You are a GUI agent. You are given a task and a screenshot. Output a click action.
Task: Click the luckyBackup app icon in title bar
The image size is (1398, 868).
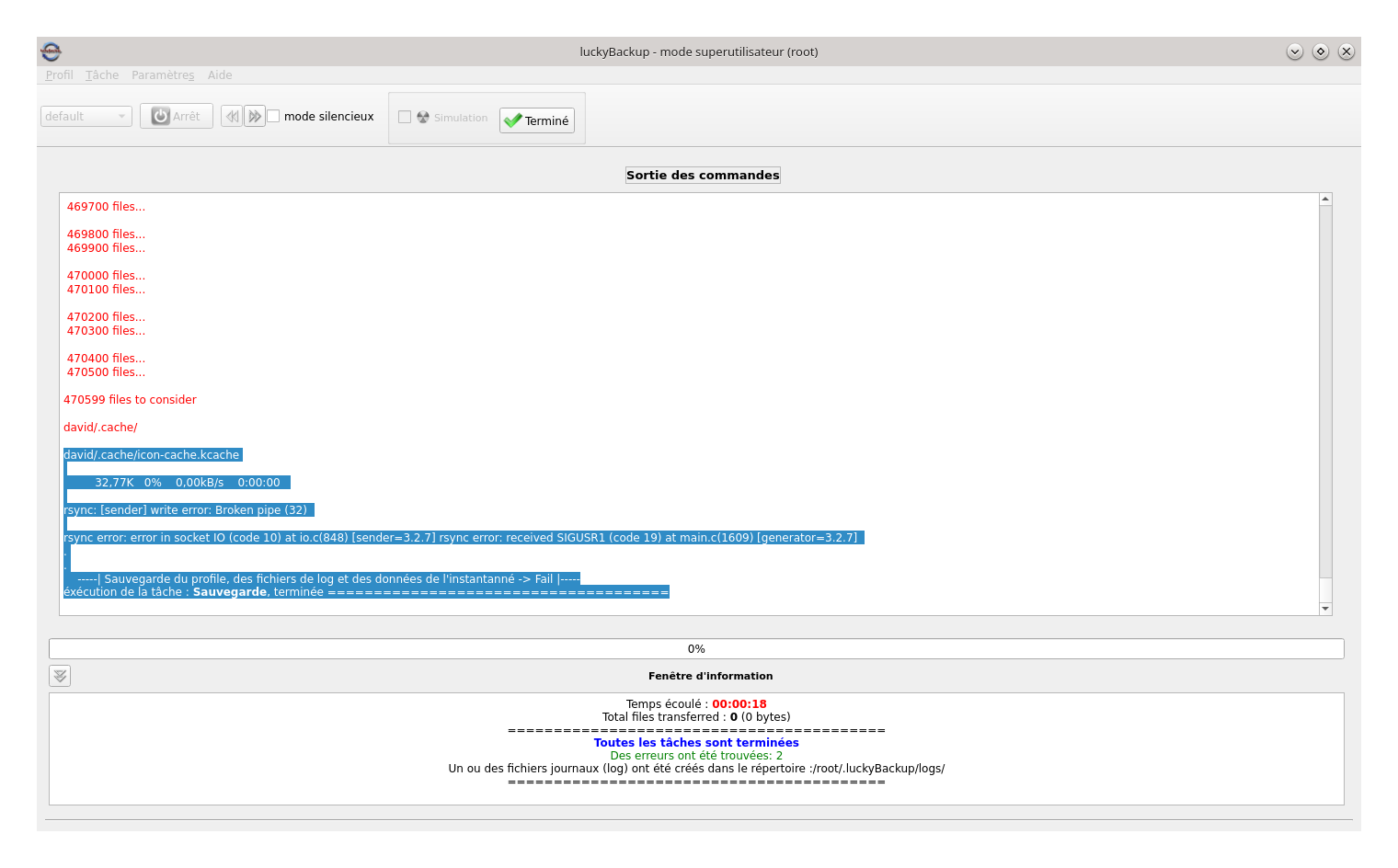point(52,51)
